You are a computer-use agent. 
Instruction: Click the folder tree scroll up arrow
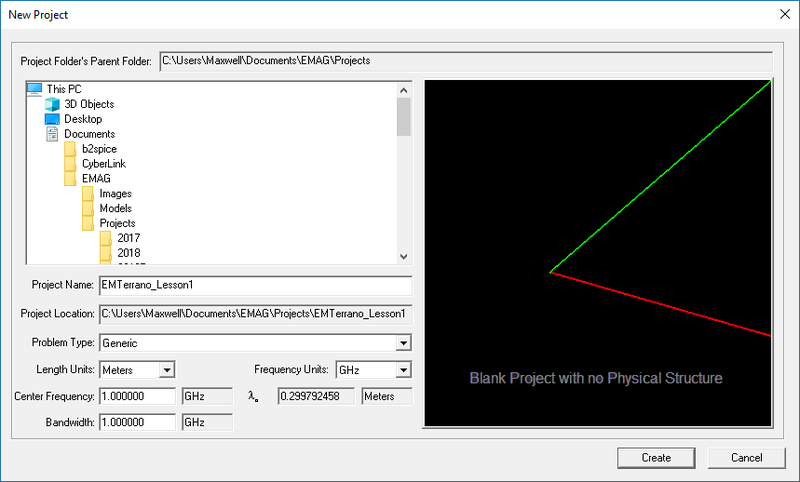click(404, 90)
